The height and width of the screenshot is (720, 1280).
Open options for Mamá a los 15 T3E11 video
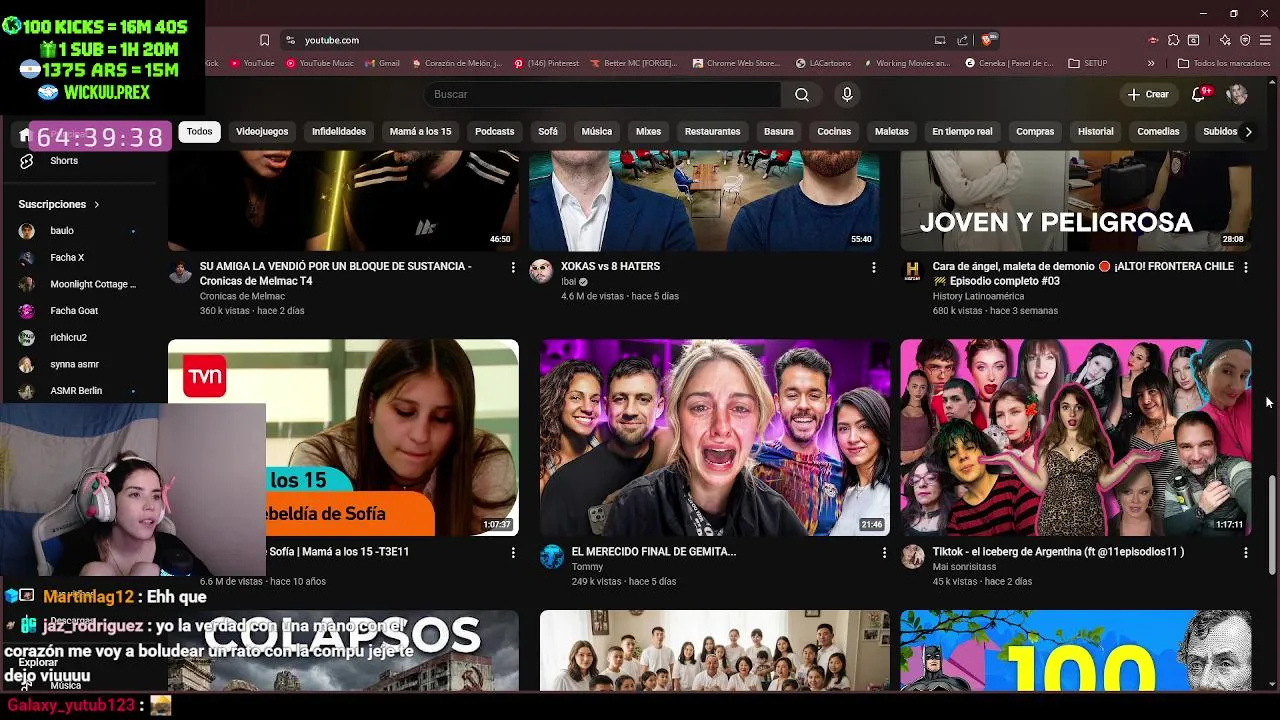[513, 553]
